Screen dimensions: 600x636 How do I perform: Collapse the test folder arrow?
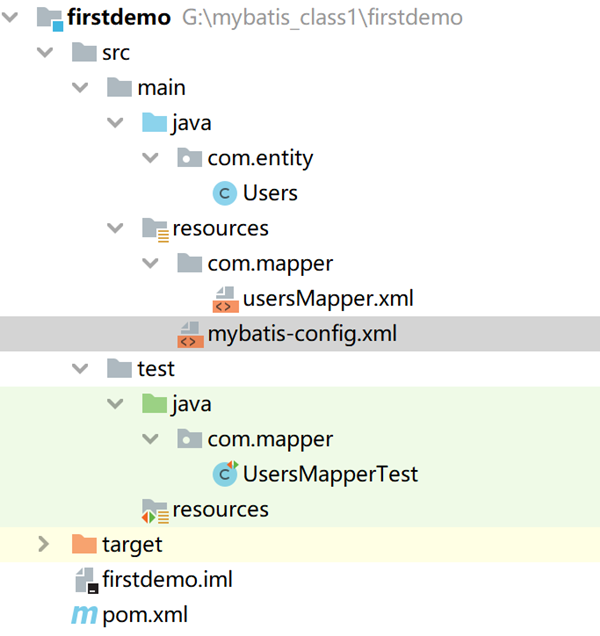coord(79,369)
